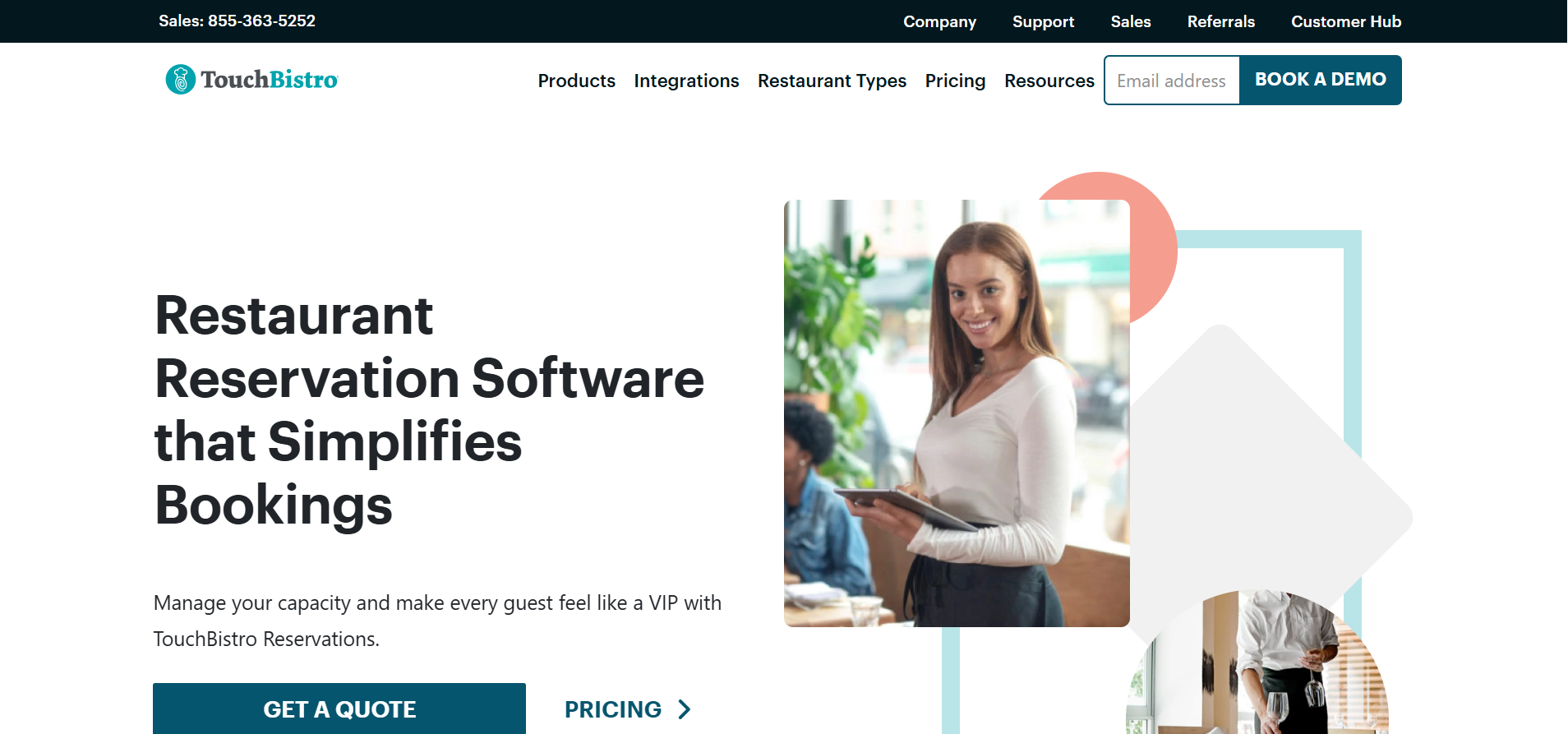Click the waitress with tablet photo
Image resolution: width=1568 pixels, height=734 pixels.
click(x=957, y=413)
